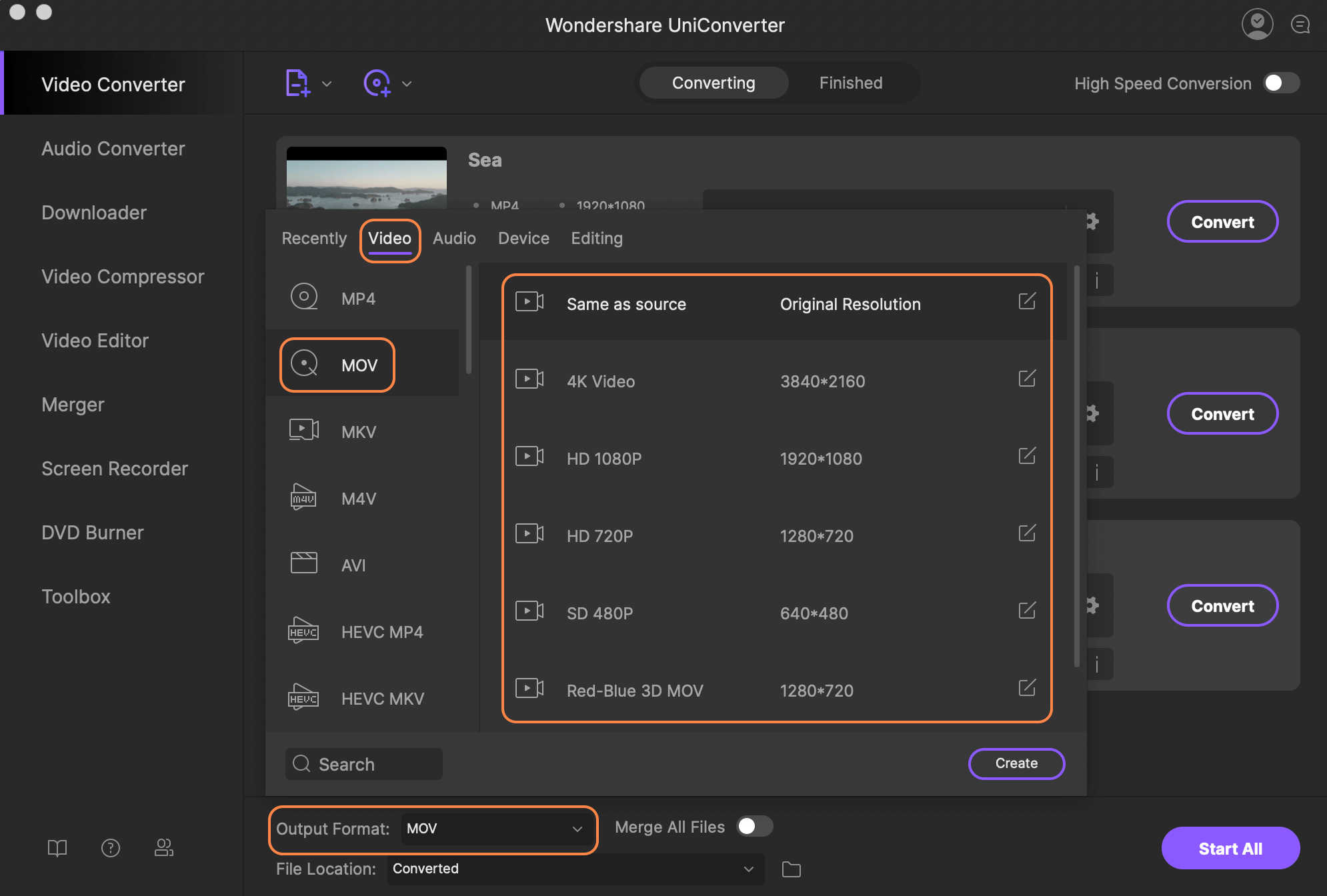This screenshot has height=896, width=1327.
Task: Click the MOV format icon in sidebar
Action: point(304,363)
